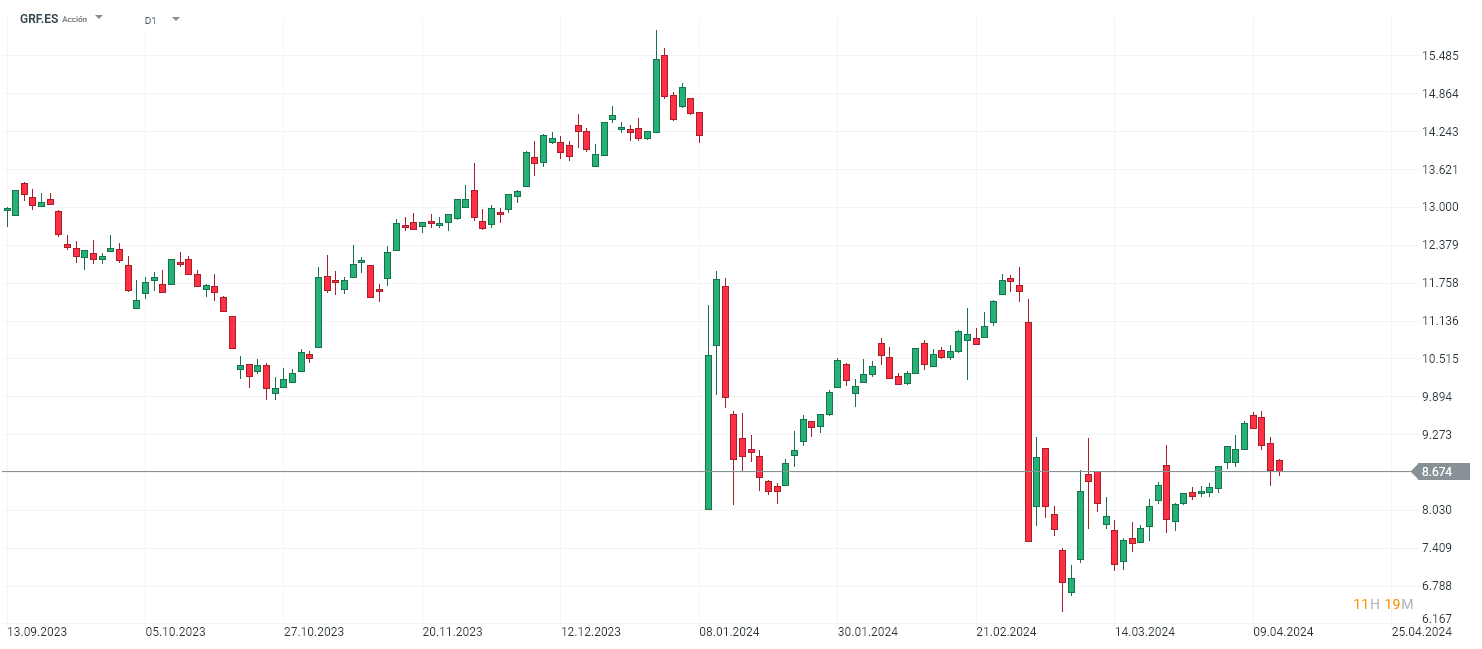Select the 13.09.2023 date on time axis
The height and width of the screenshot is (649, 1482).
(37, 632)
